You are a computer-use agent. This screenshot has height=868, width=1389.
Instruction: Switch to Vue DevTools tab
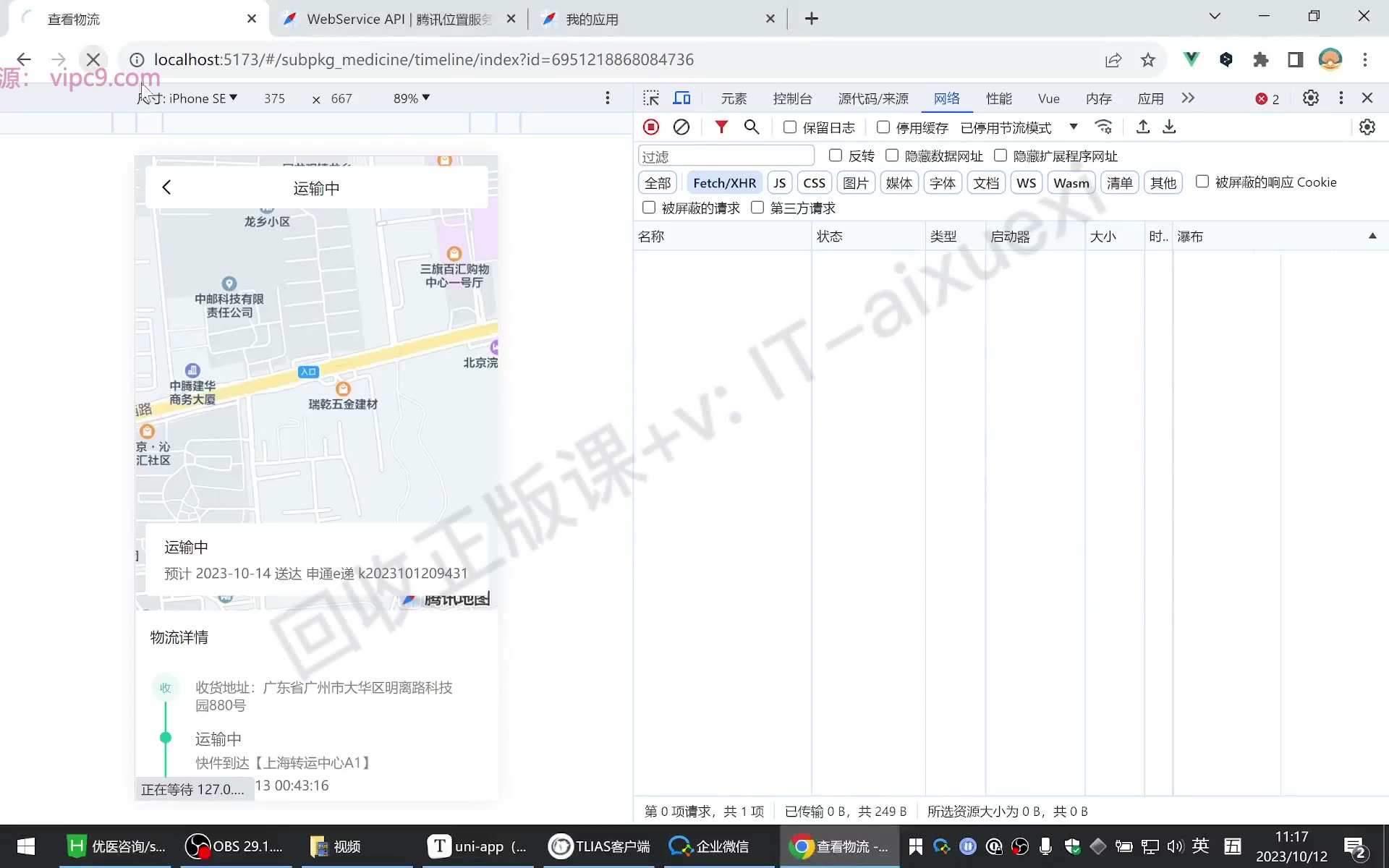click(x=1048, y=99)
